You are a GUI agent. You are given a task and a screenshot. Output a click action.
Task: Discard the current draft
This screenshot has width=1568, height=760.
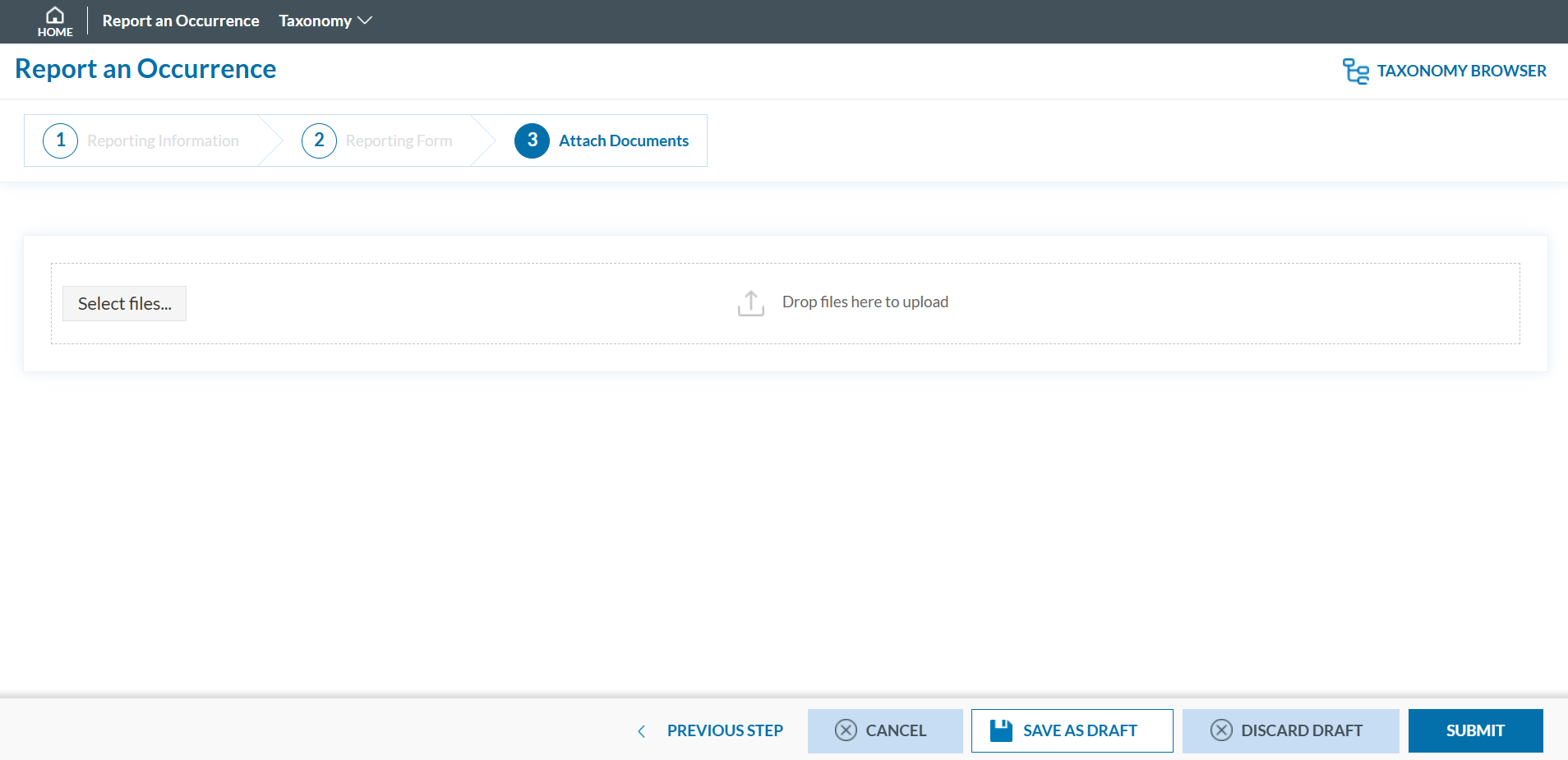pos(1291,731)
